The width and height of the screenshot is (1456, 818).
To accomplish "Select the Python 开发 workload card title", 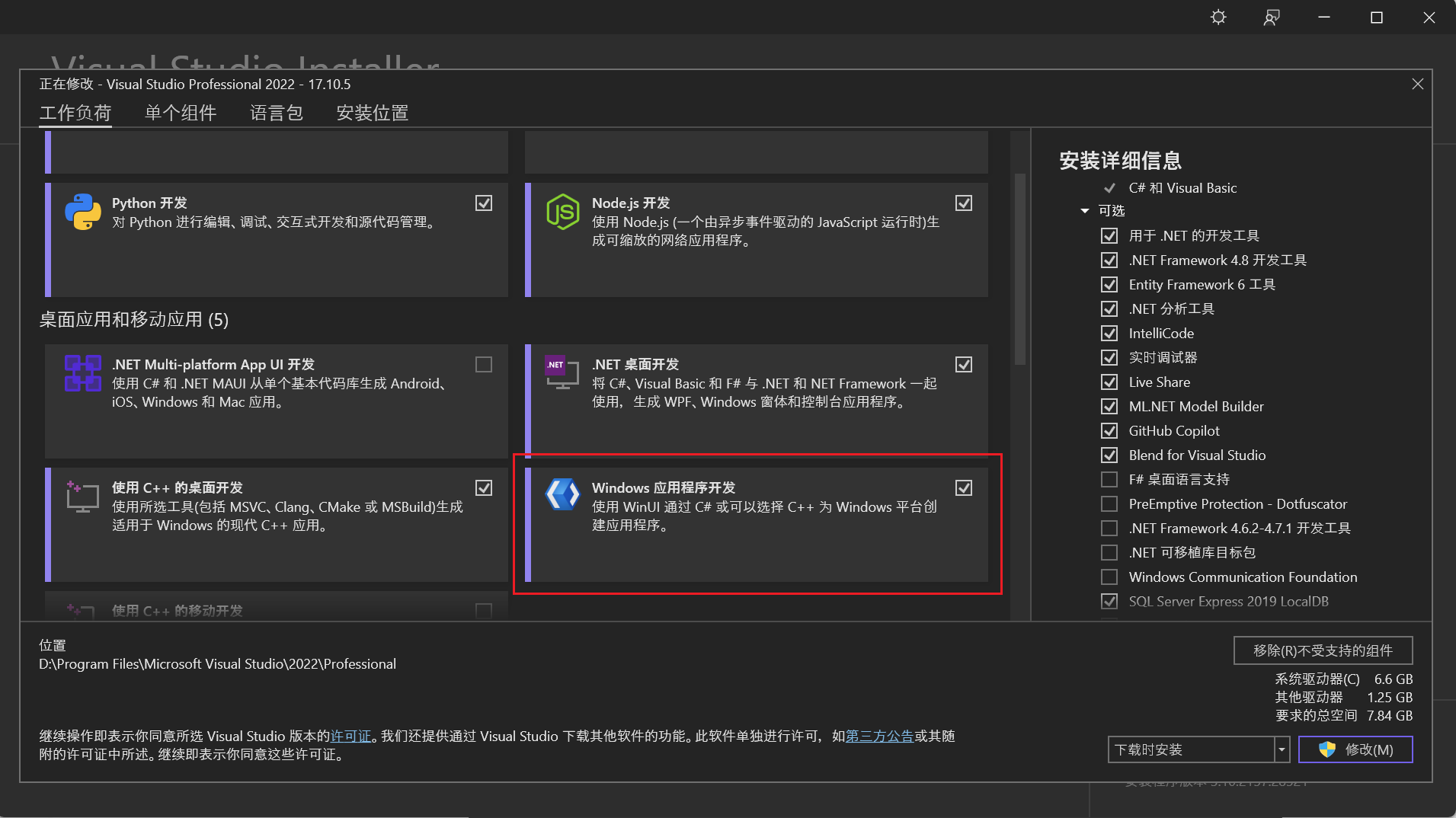I will (149, 203).
